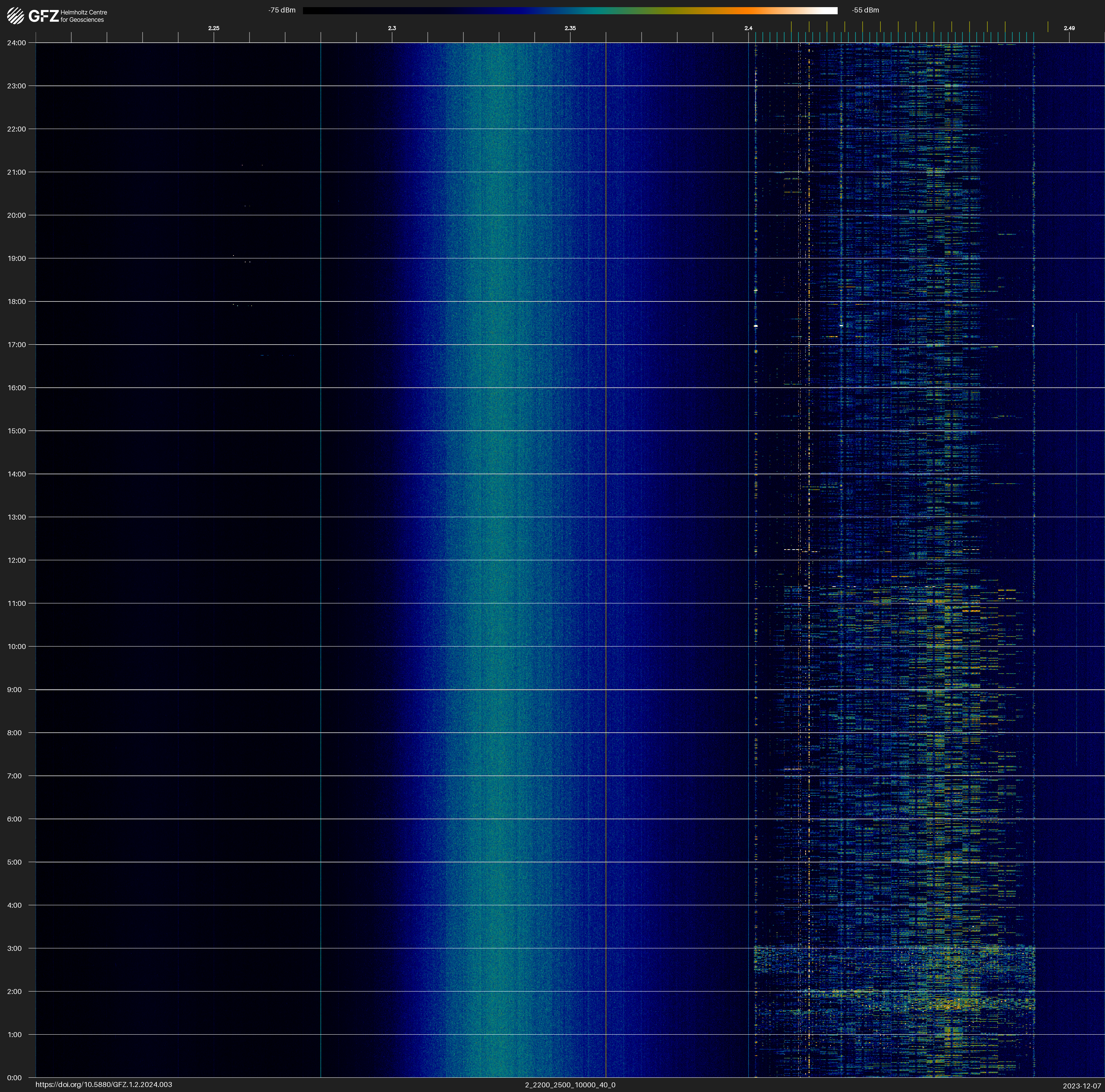1105x1092 pixels.
Task: Click the 2.25 frequency axis label
Action: [214, 28]
